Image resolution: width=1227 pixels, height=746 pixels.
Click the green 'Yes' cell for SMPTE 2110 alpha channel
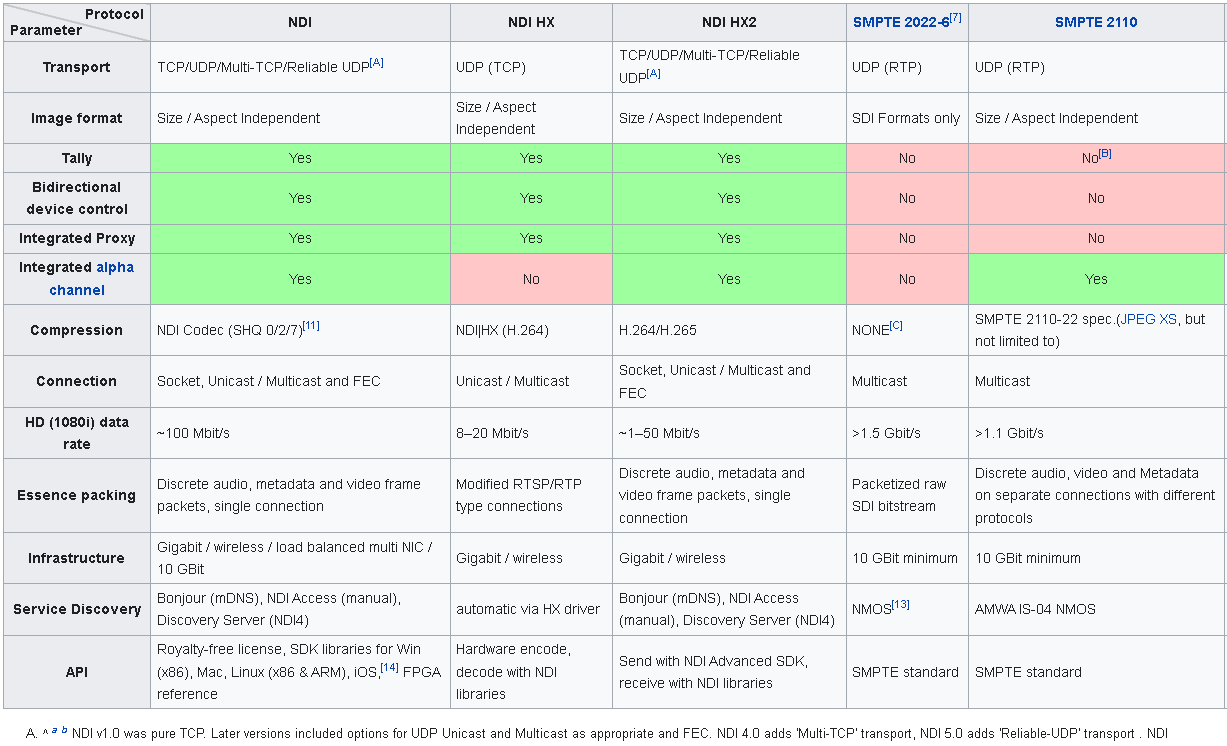pos(1096,279)
